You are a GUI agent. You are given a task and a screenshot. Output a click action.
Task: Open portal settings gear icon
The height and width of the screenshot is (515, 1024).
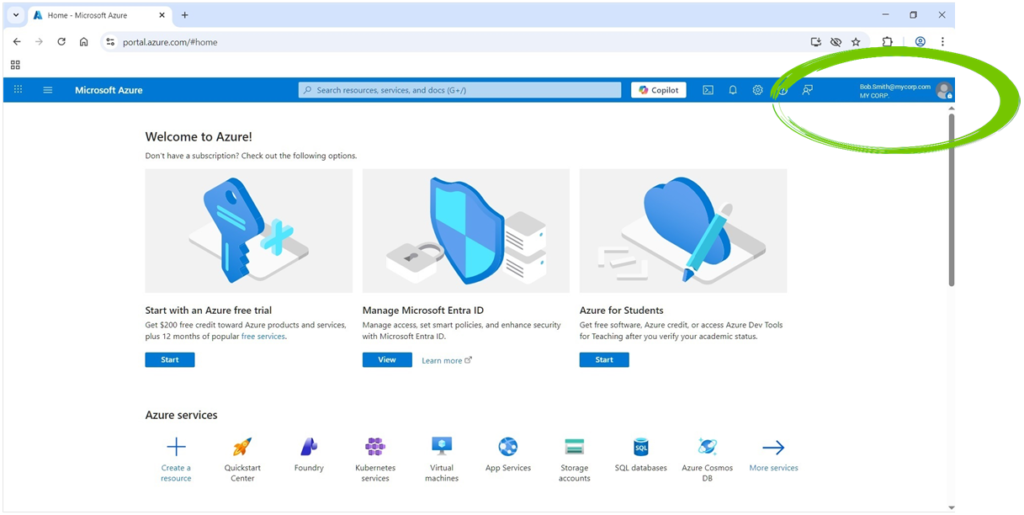758,90
